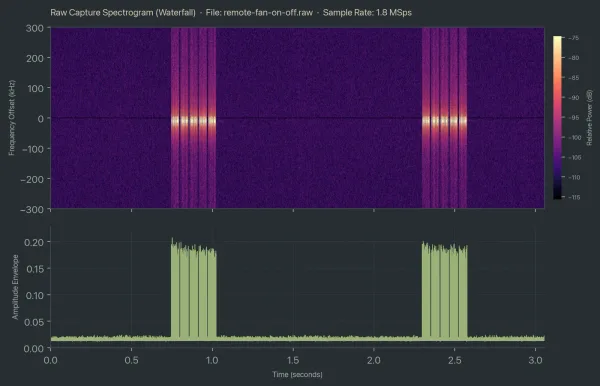Click the Sample Rate: 1.8 MSps text
The width and height of the screenshot is (600, 386).
(367, 13)
